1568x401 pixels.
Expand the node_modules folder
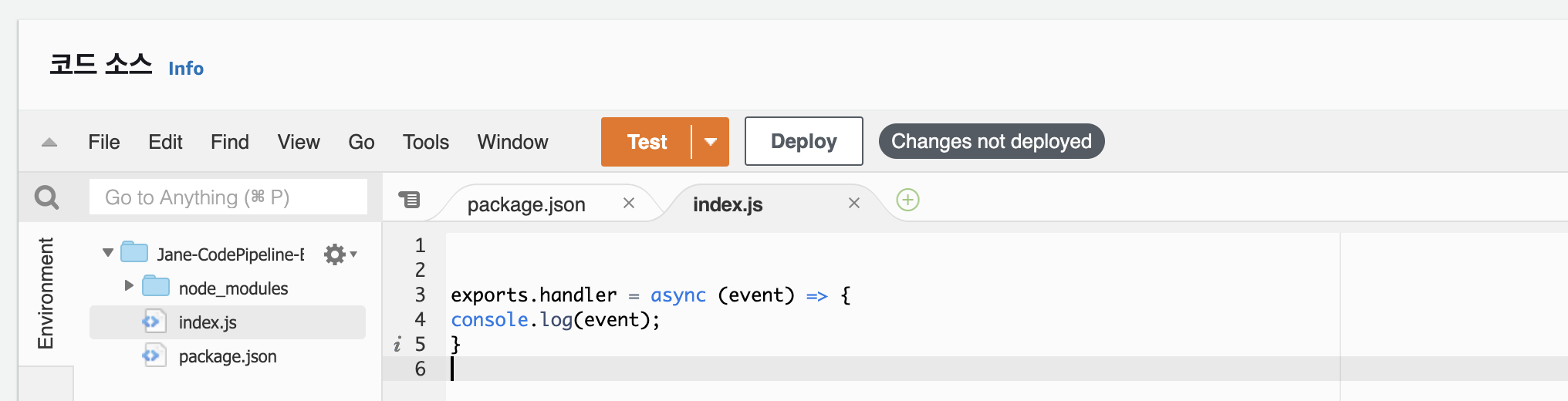click(129, 286)
